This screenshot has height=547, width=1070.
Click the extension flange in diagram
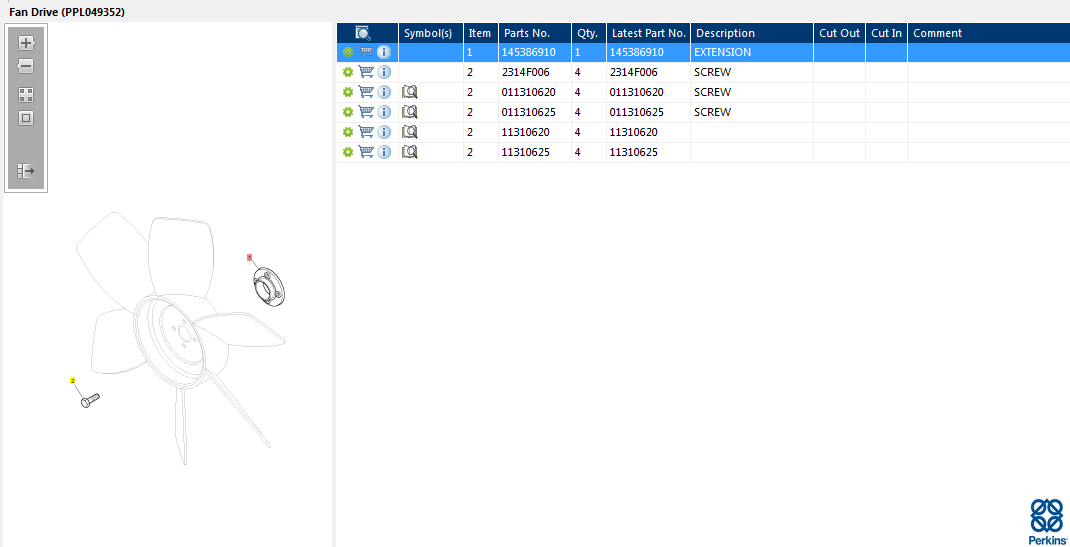[x=269, y=288]
